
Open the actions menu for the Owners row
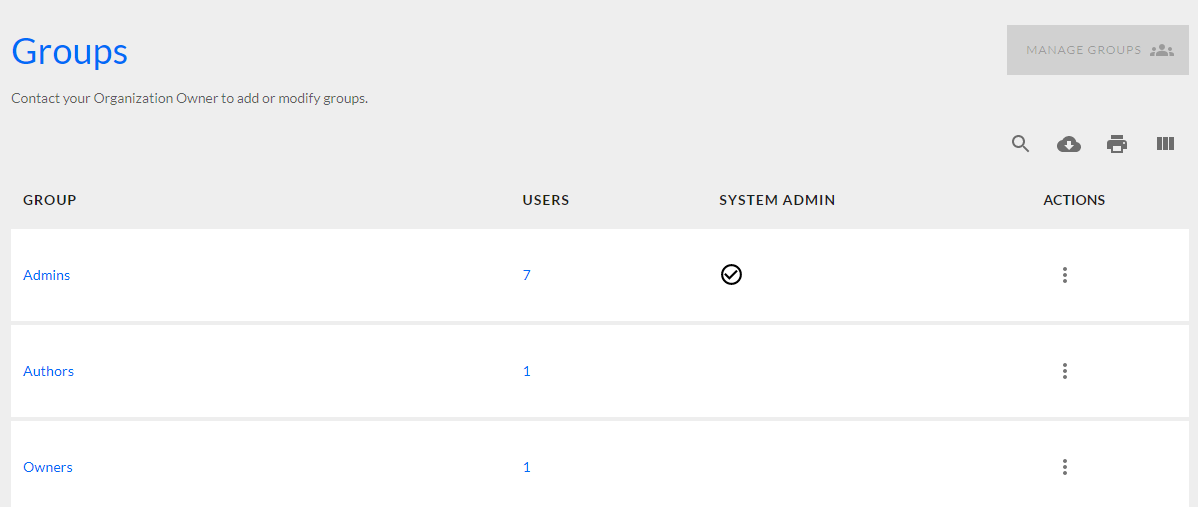pyautogui.click(x=1065, y=467)
